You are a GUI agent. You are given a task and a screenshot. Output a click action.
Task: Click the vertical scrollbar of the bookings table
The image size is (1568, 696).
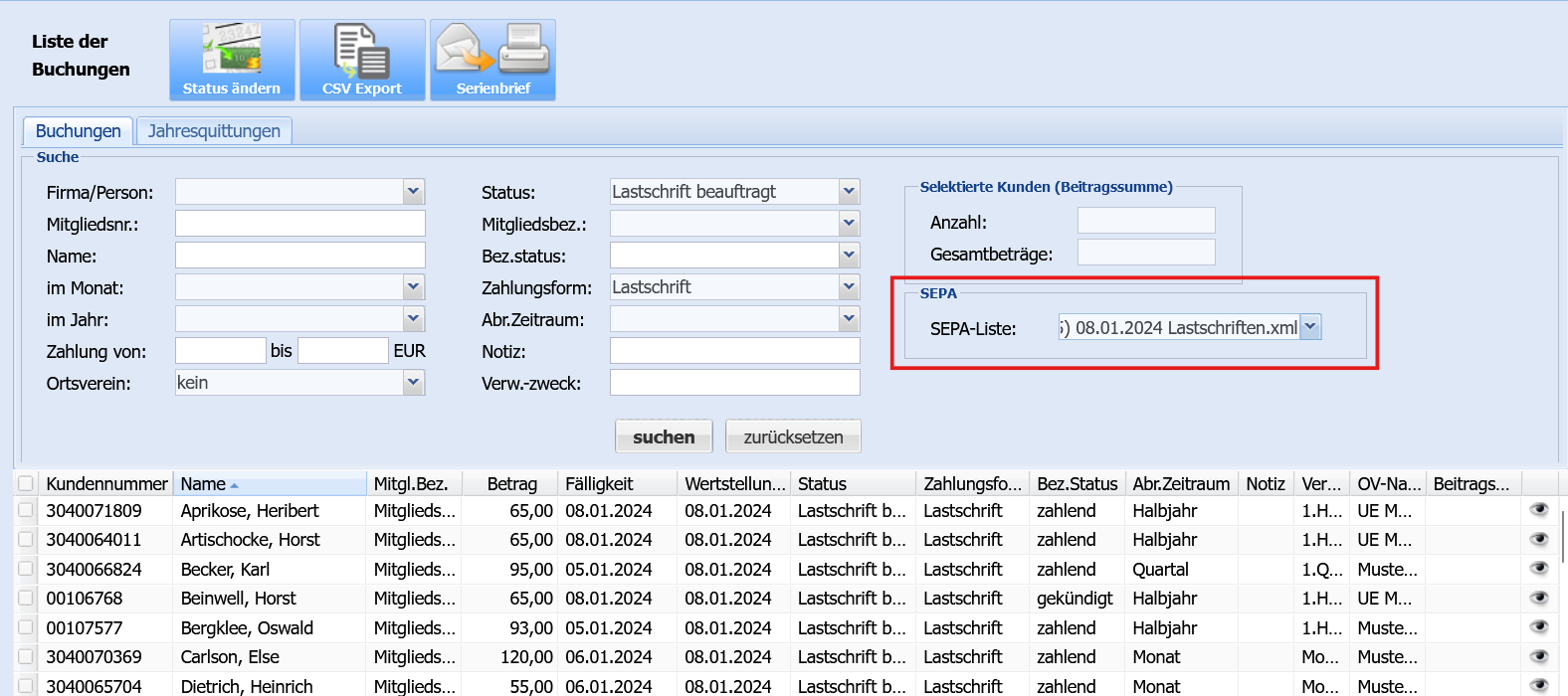(1563, 537)
